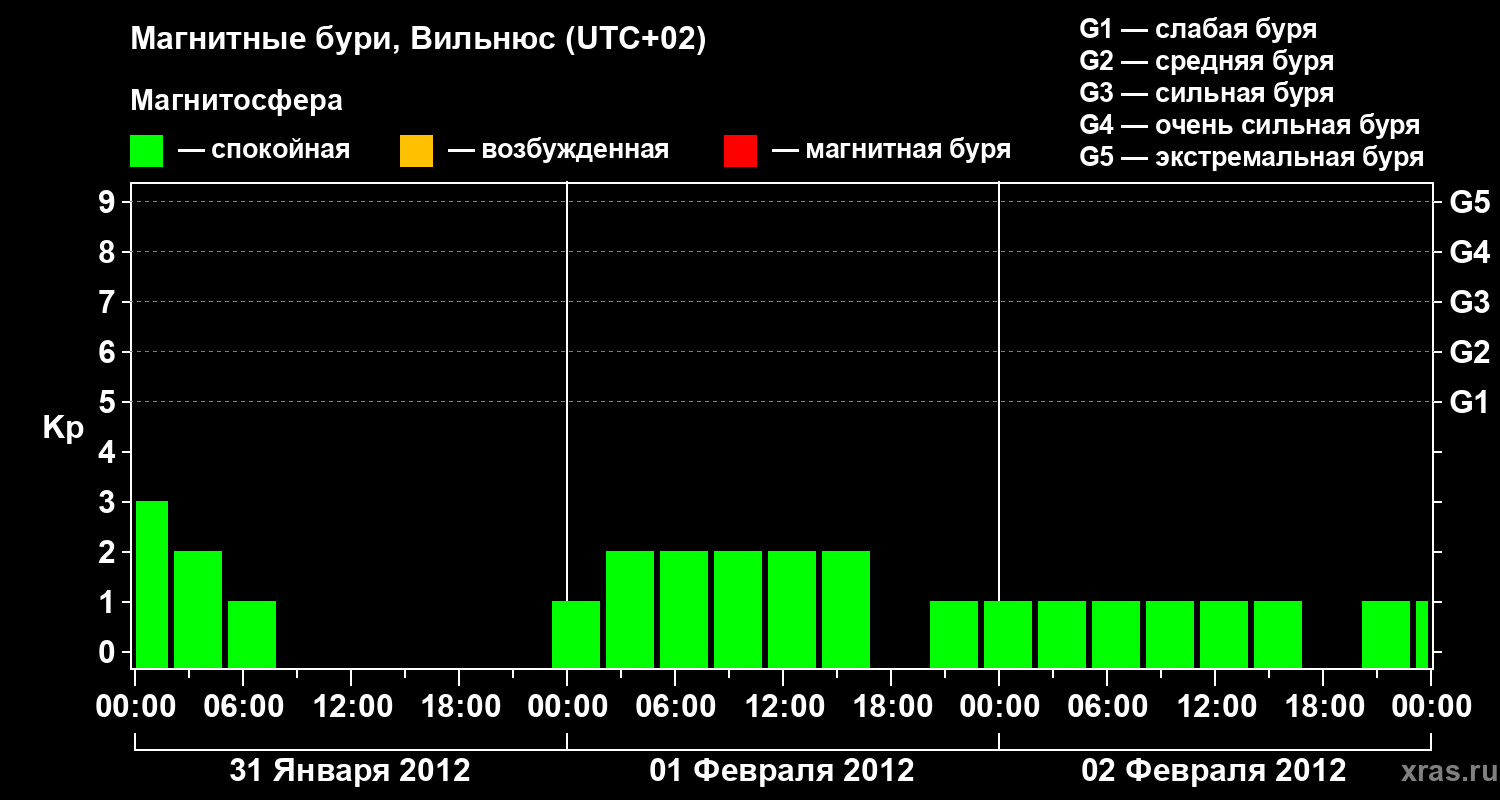Screen dimensions: 1500x800
Task: Click the 'Магнитосфера' subtitle
Action: [x=236, y=101]
